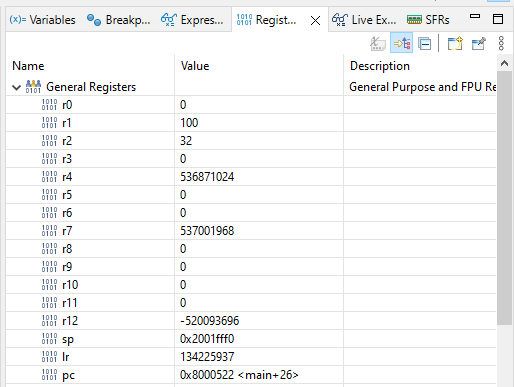Select register r10 row
The image size is (514, 387).
pos(251,285)
